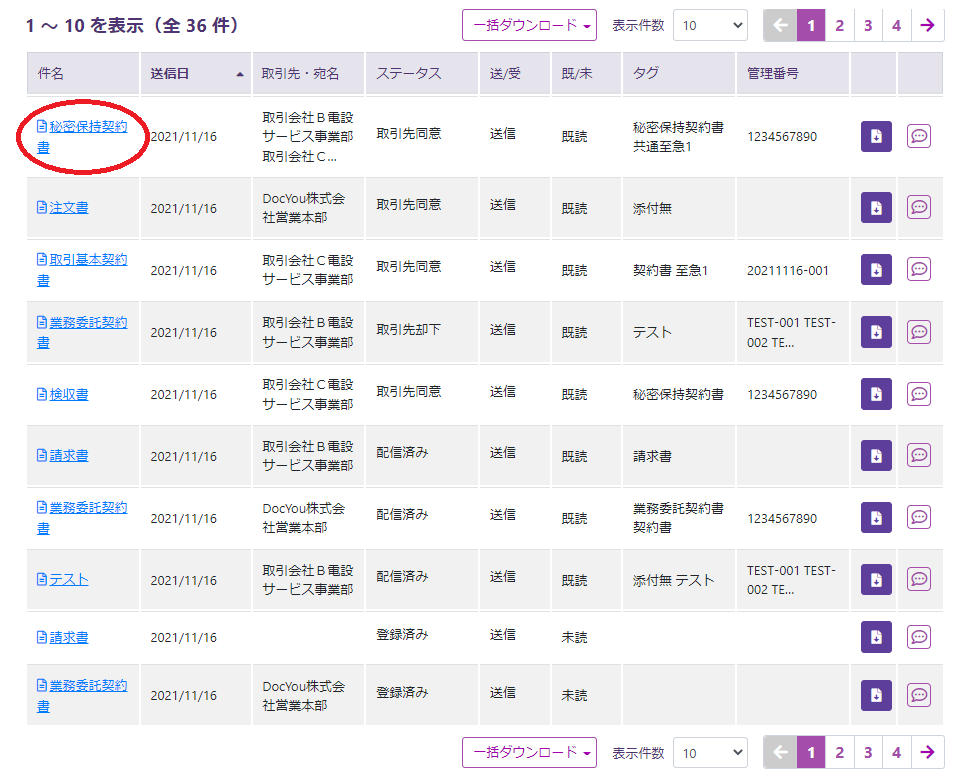This screenshot has width=955, height=784.
Task: Open comments for 配信済み 業務委託契約書 row
Action: (918, 518)
